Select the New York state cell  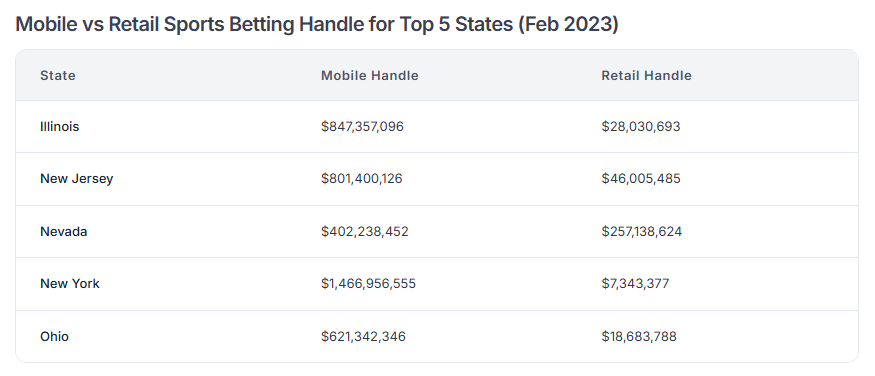[70, 283]
